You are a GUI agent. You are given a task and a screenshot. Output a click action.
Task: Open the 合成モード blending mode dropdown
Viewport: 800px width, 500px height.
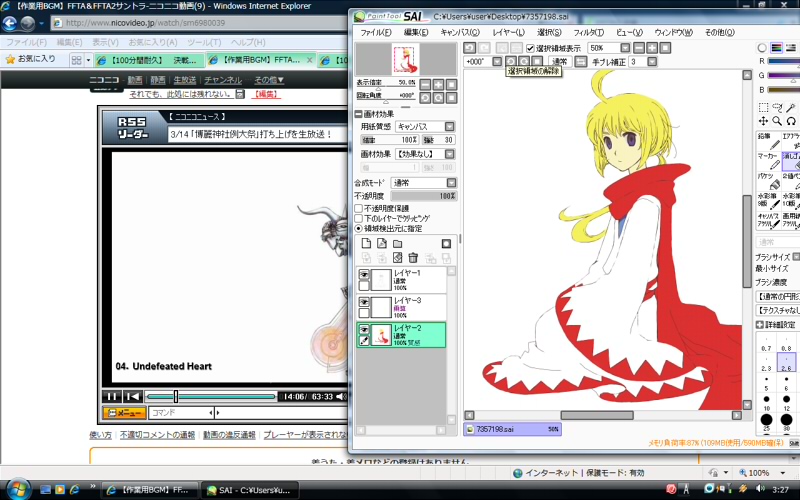452,183
